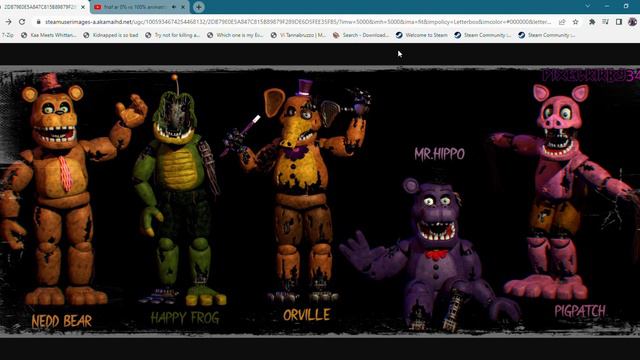Close the YouTube tab

(x=183, y=7)
